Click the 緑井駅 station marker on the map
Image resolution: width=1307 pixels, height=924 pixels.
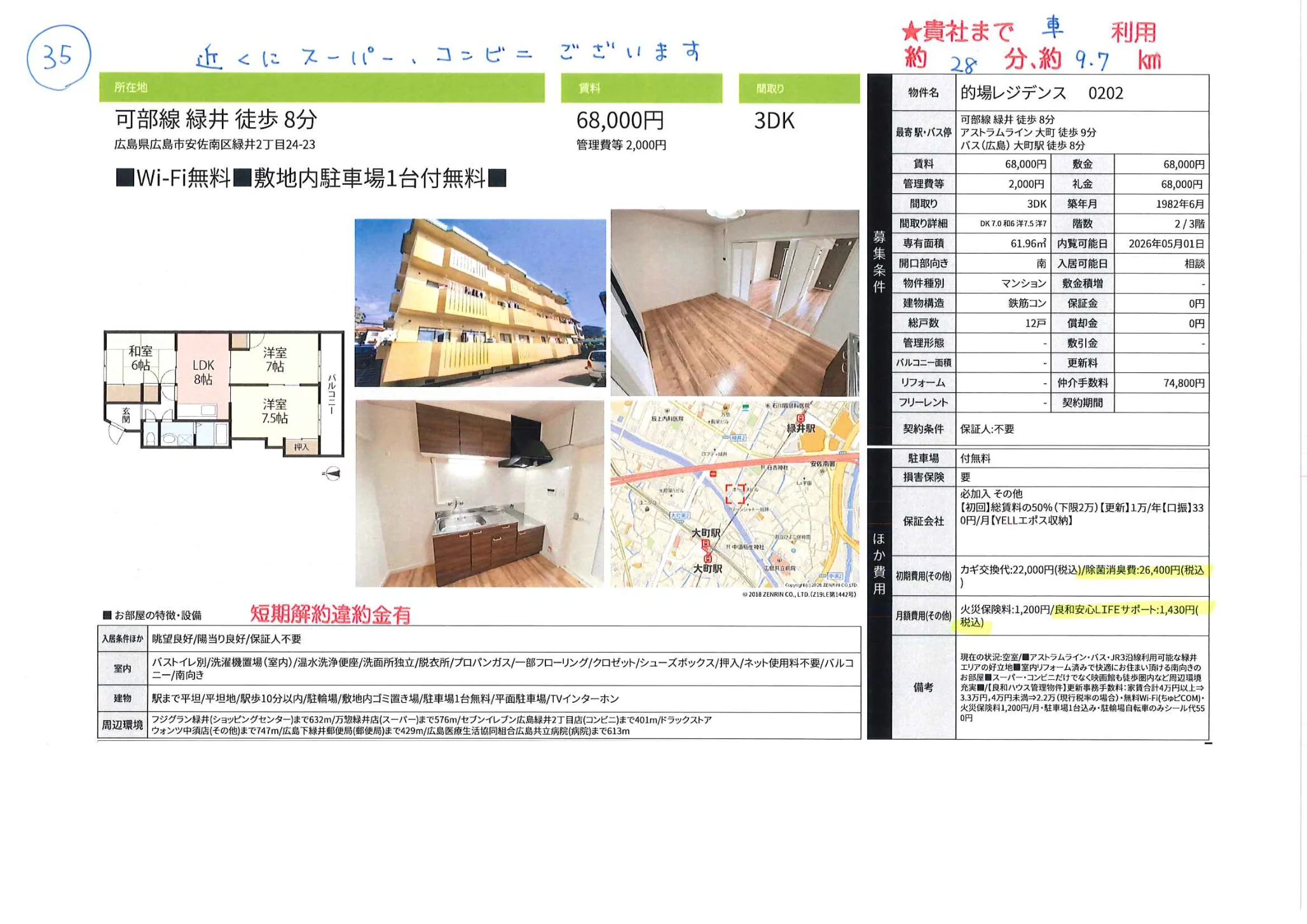point(800,418)
